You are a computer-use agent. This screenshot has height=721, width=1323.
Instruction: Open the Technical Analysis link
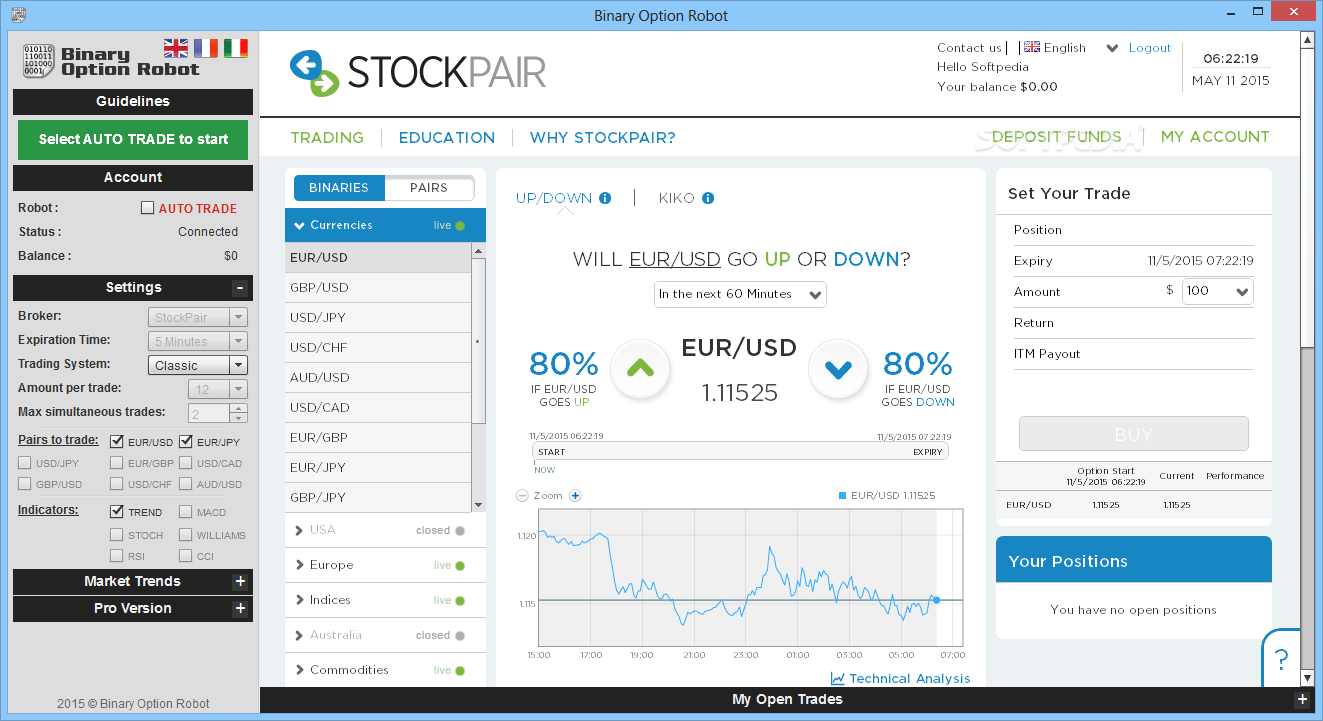tap(910, 678)
